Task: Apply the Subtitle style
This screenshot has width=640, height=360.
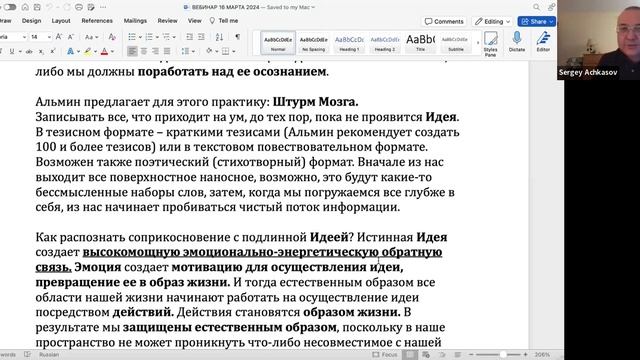Action: [455, 43]
